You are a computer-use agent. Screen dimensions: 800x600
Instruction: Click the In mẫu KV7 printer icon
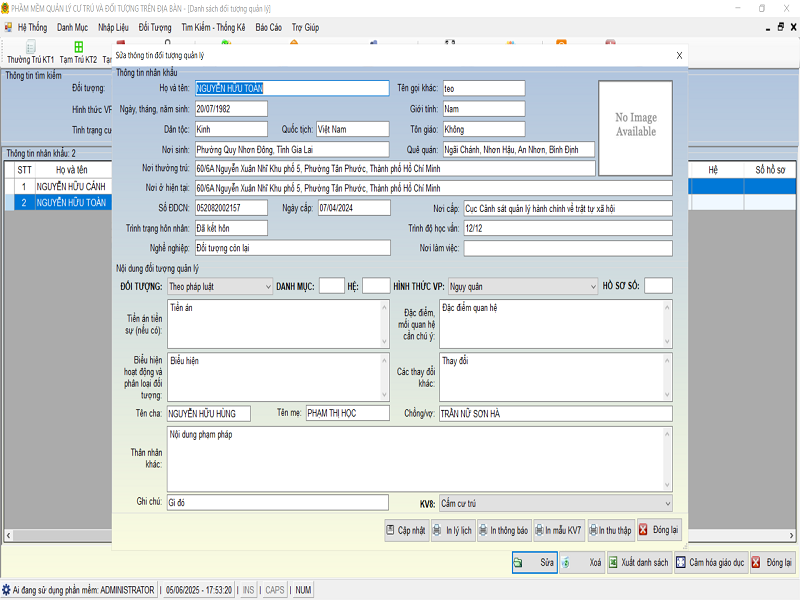click(539, 530)
